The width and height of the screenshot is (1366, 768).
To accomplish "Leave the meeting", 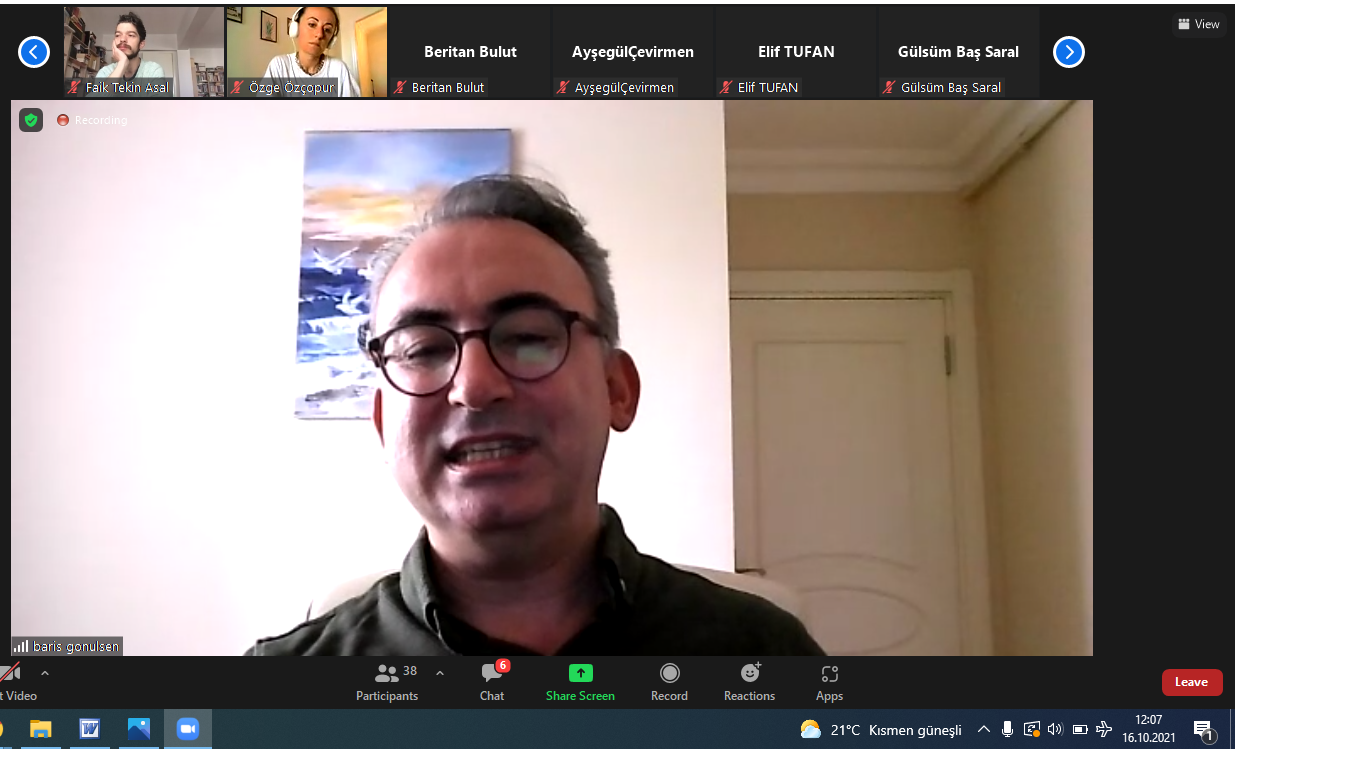I will pos(1191,682).
